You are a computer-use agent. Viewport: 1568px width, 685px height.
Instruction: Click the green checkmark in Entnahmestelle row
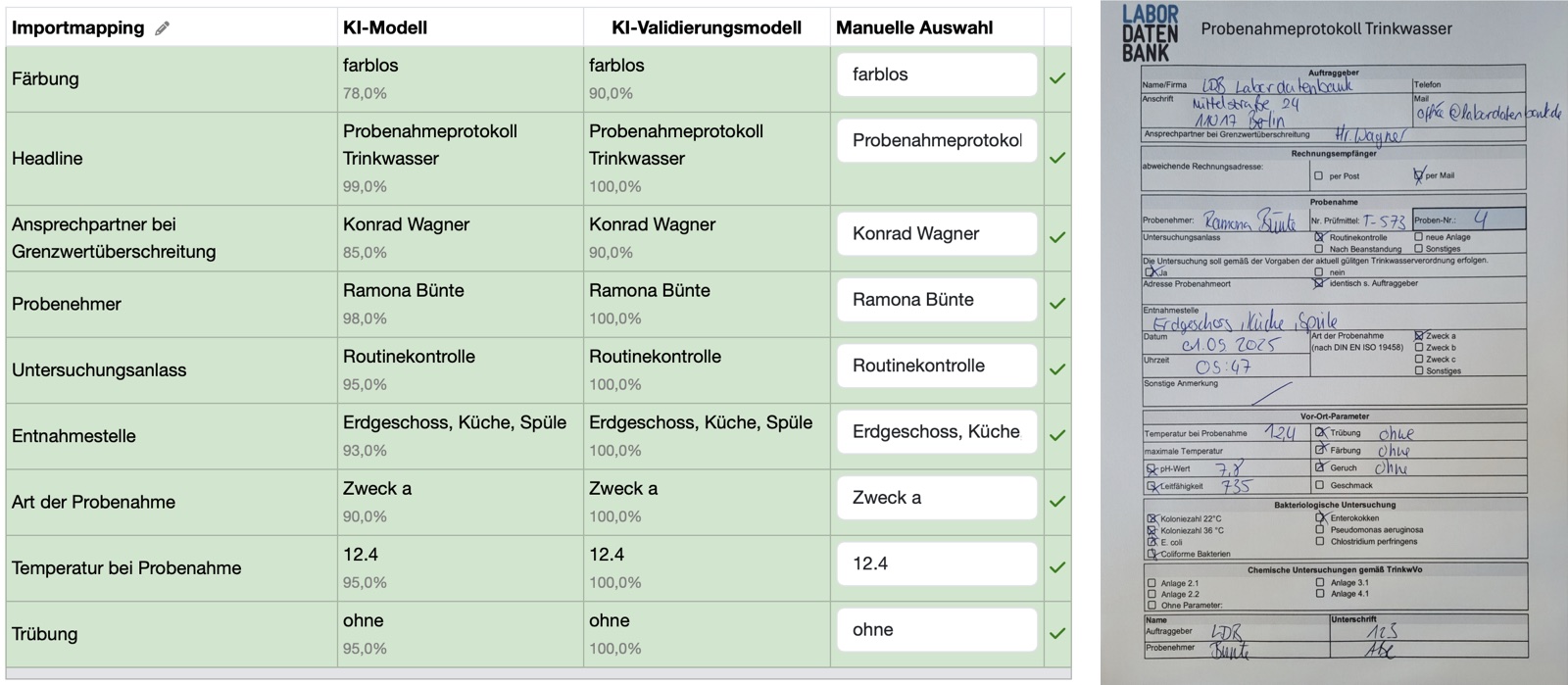coord(1057,435)
